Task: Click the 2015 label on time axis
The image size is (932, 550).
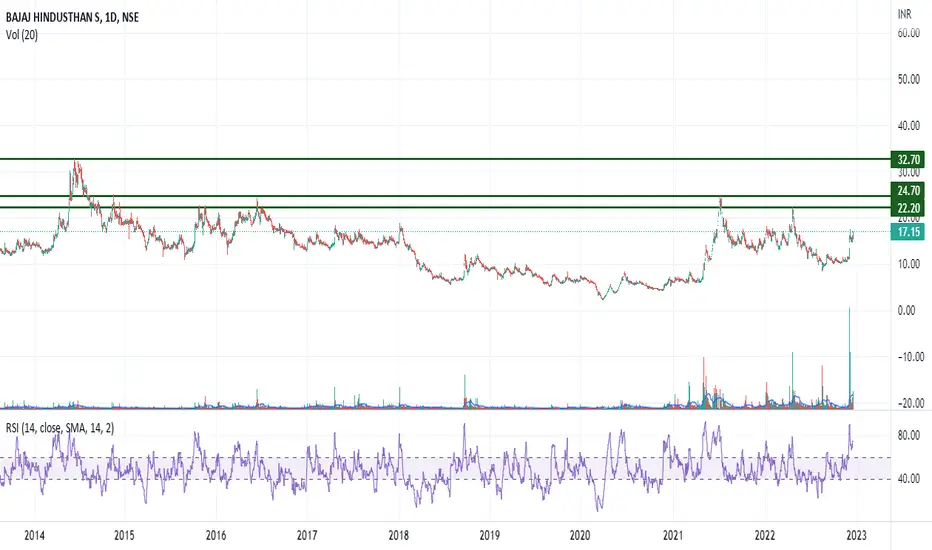Action: [x=124, y=535]
